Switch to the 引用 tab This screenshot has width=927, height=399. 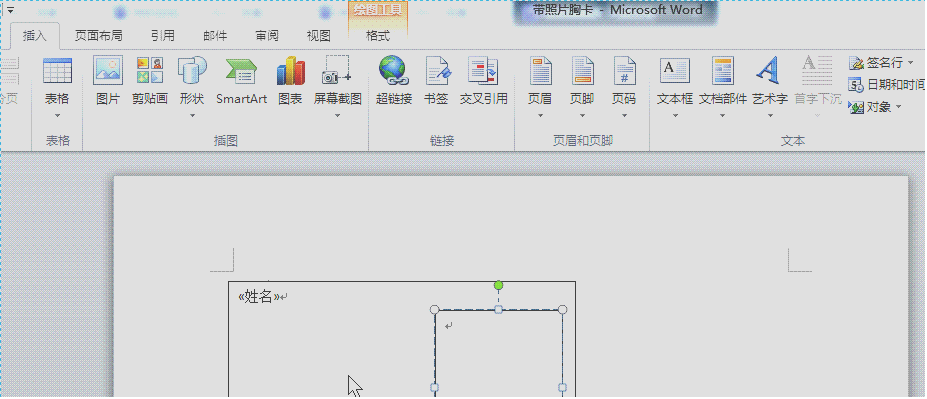(163, 36)
